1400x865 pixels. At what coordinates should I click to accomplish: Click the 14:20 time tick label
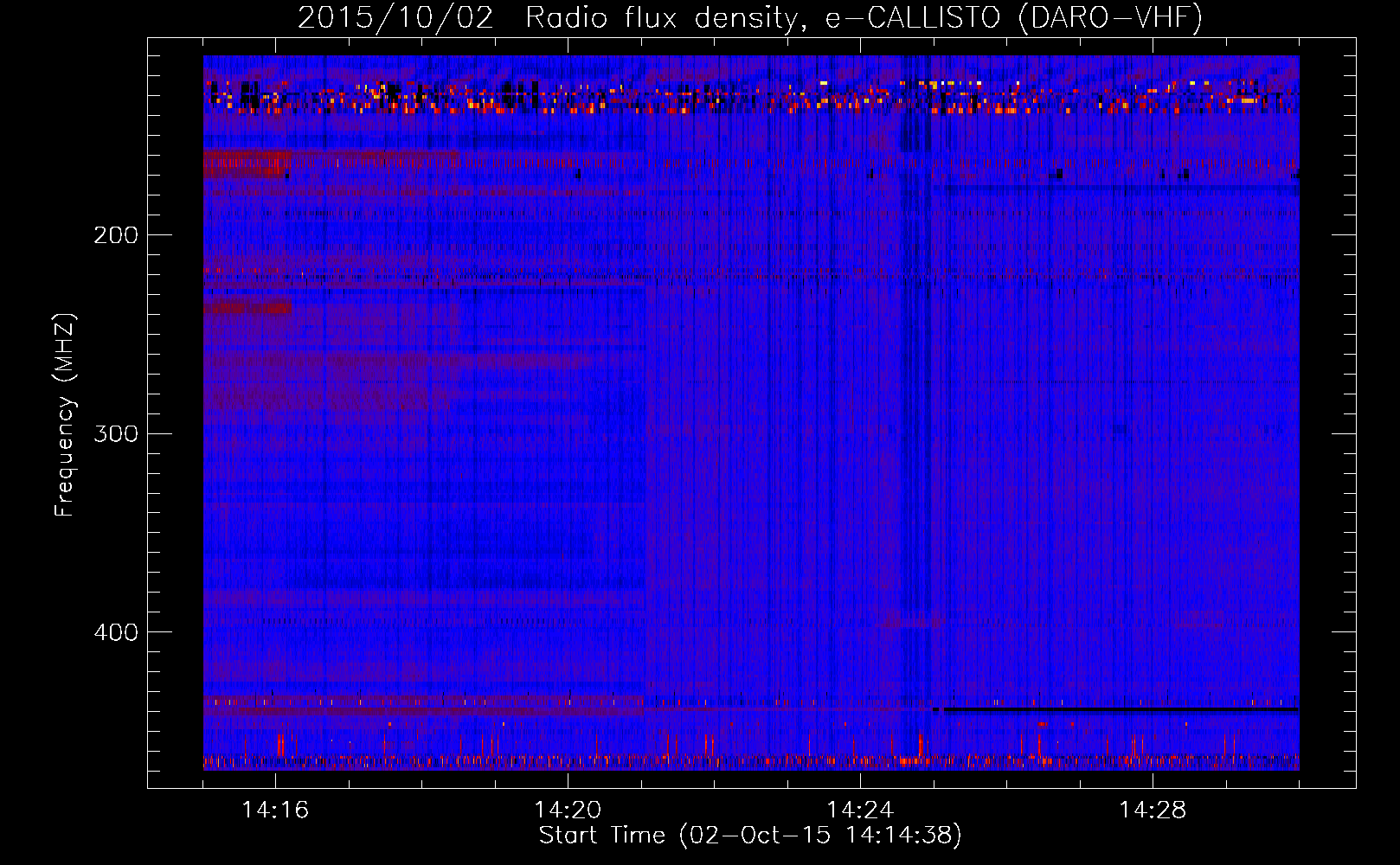point(568,810)
